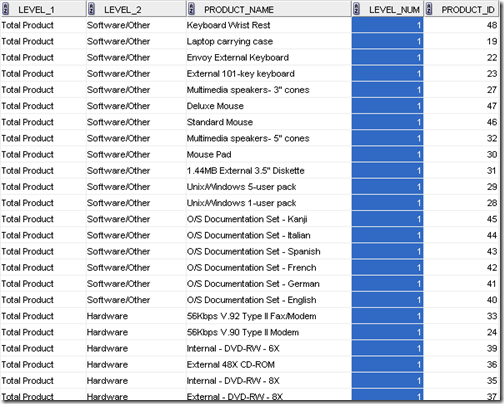Click product ID 48 cell
Viewport: 504px width, 404px height.
pyautogui.click(x=461, y=25)
